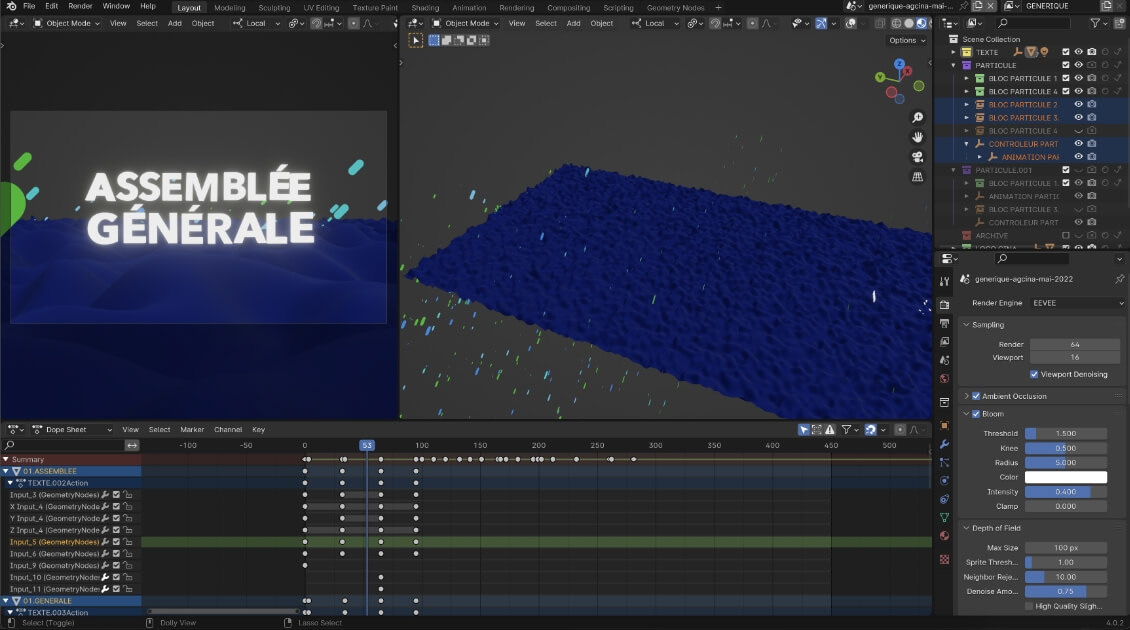Click the viewport zoom magnifier gizmo
Image resolution: width=1130 pixels, height=630 pixels.
(917, 117)
